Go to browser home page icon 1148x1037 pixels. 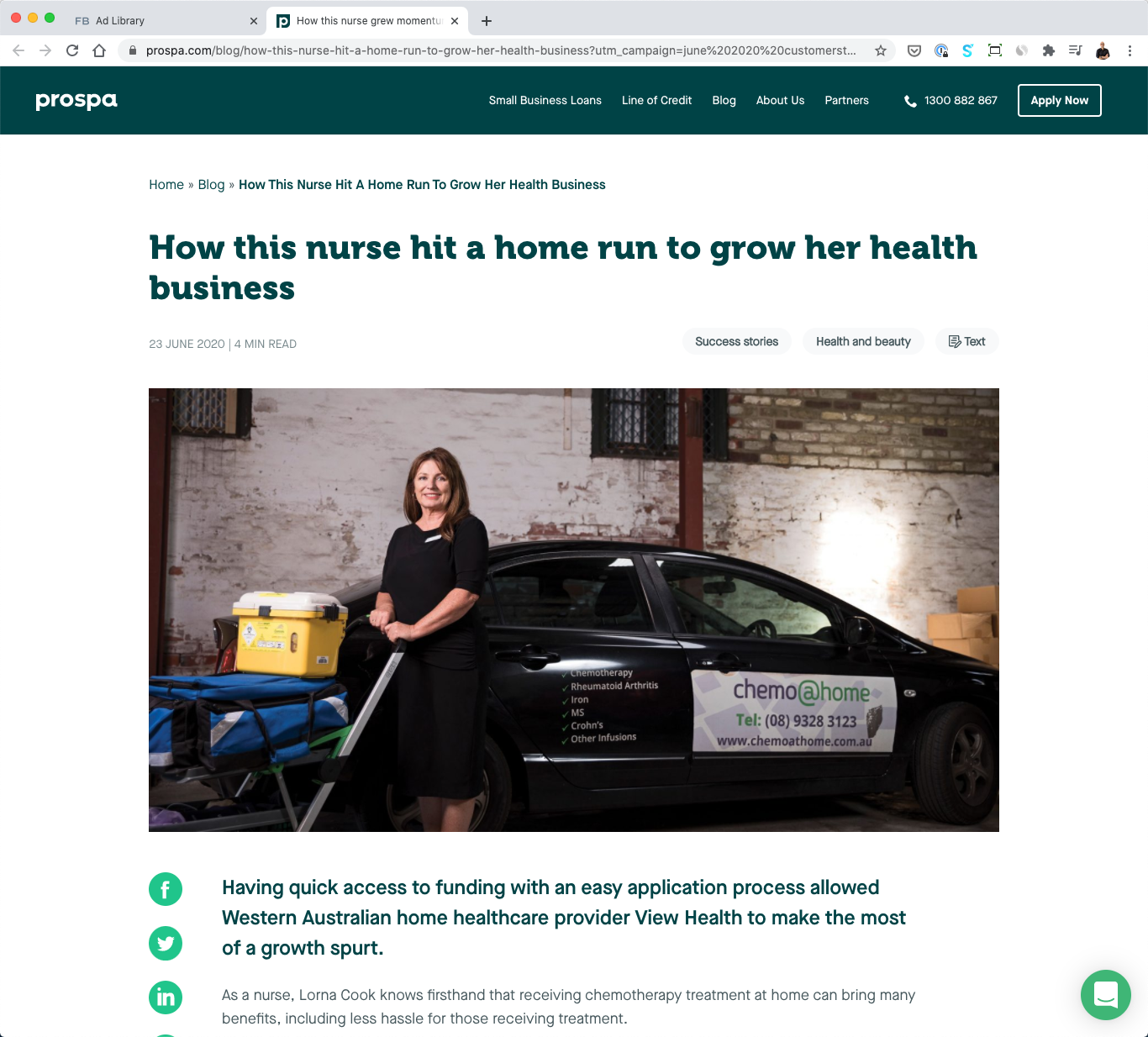[x=99, y=50]
